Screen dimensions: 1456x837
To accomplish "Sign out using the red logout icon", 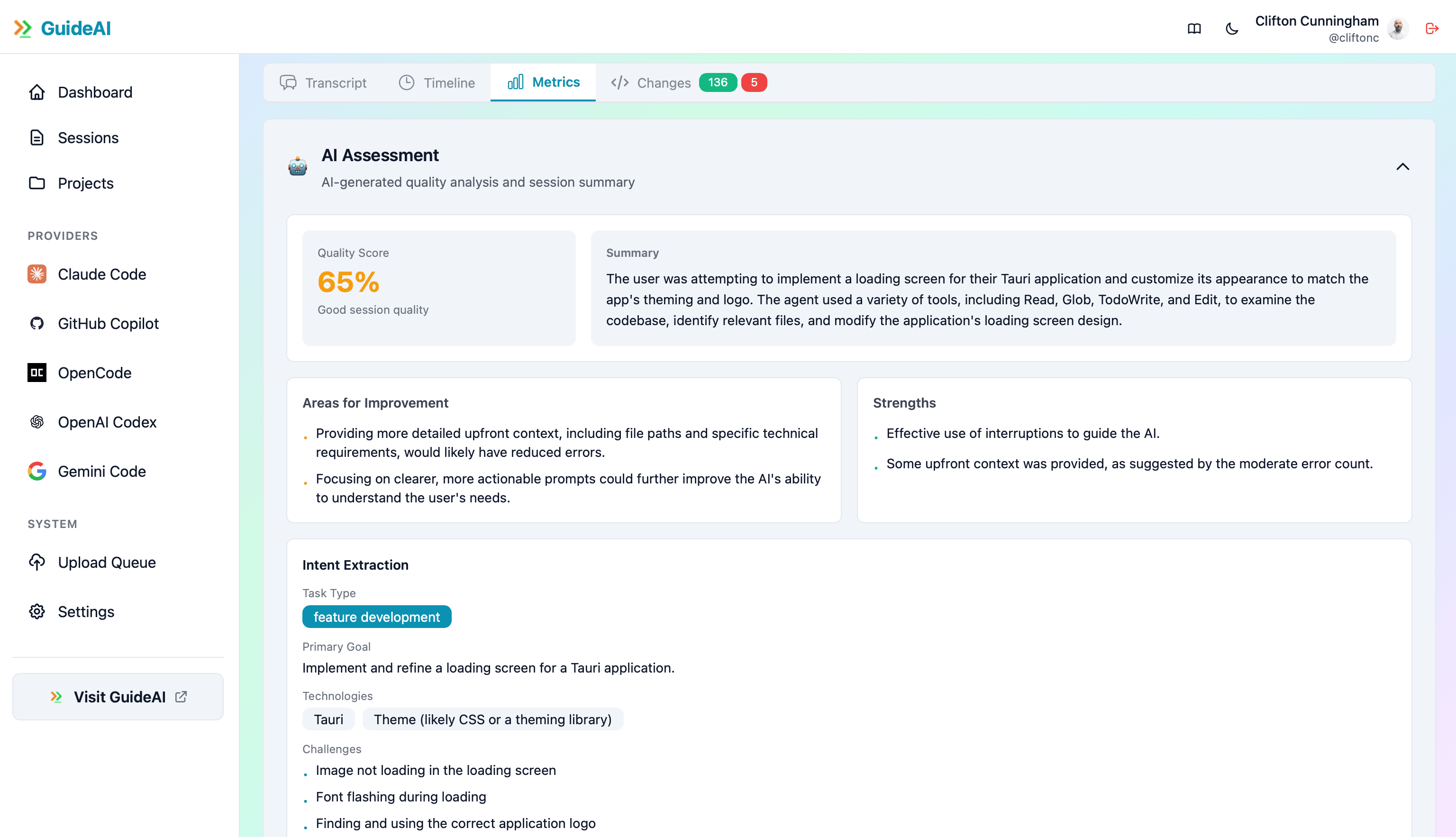I will (1432, 28).
